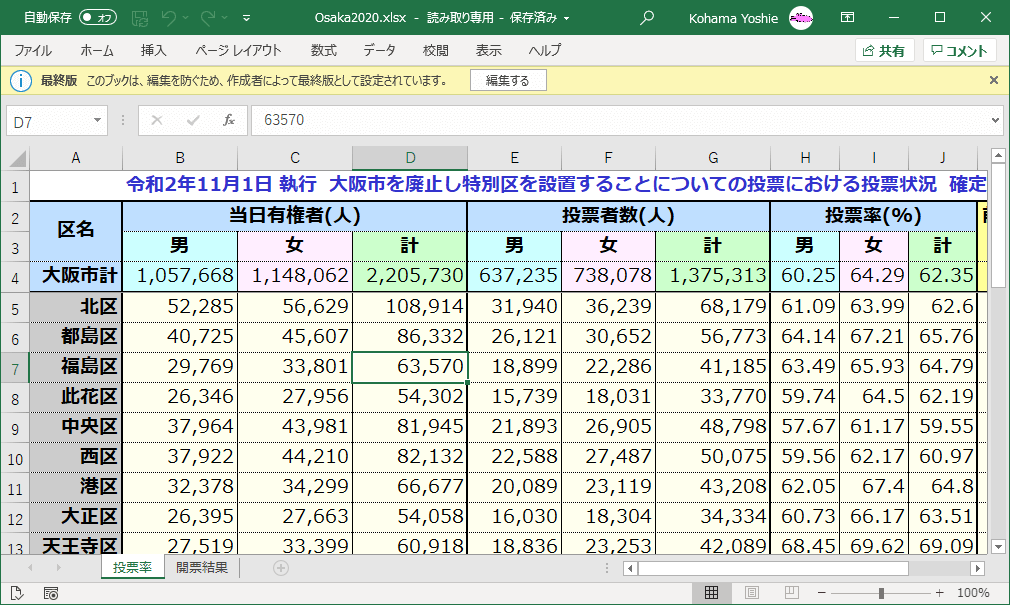Open the データ ribbon tab
Image resolution: width=1010 pixels, height=605 pixels.
coord(378,49)
